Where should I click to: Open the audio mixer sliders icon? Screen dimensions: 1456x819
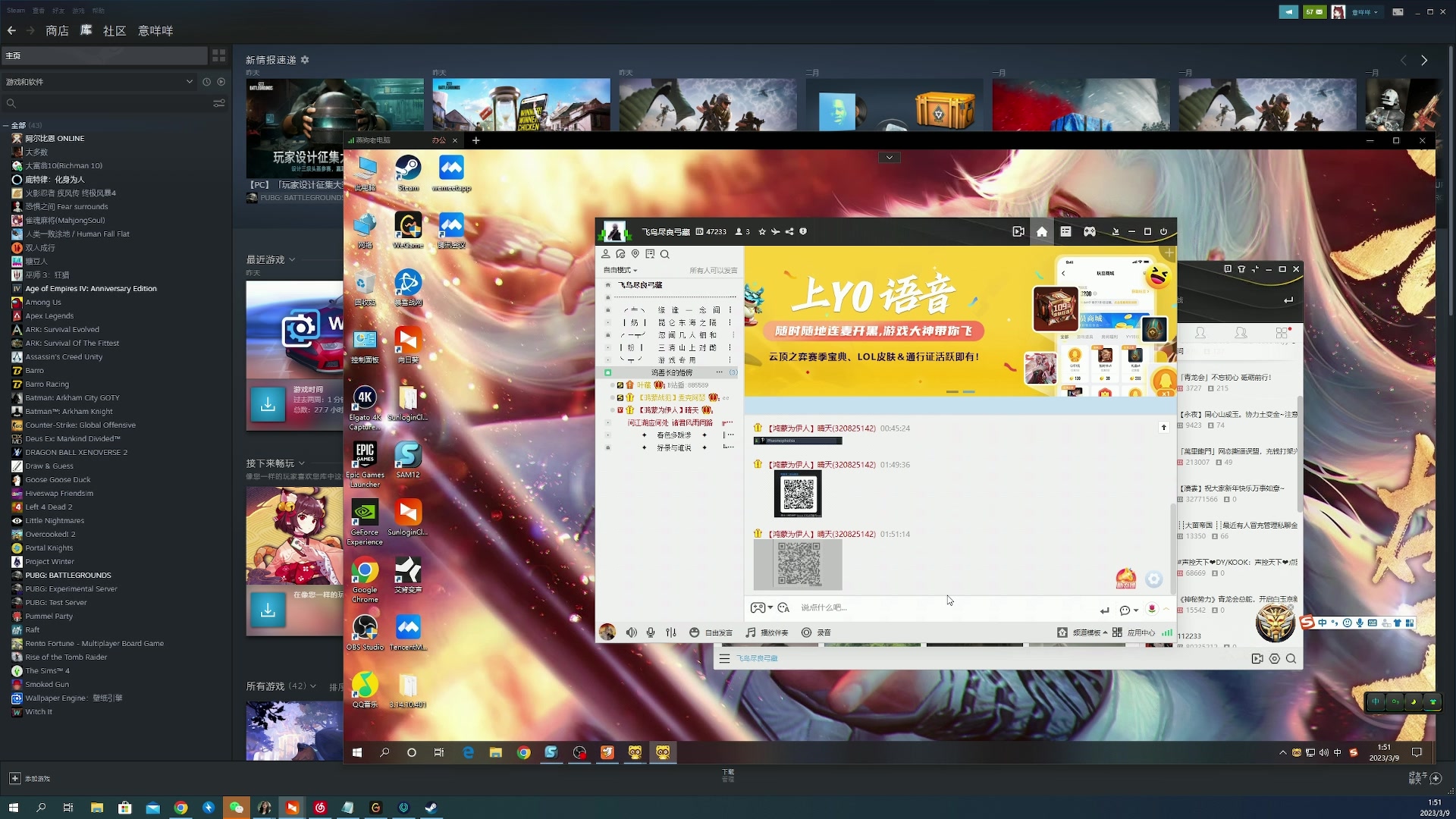coord(671,632)
